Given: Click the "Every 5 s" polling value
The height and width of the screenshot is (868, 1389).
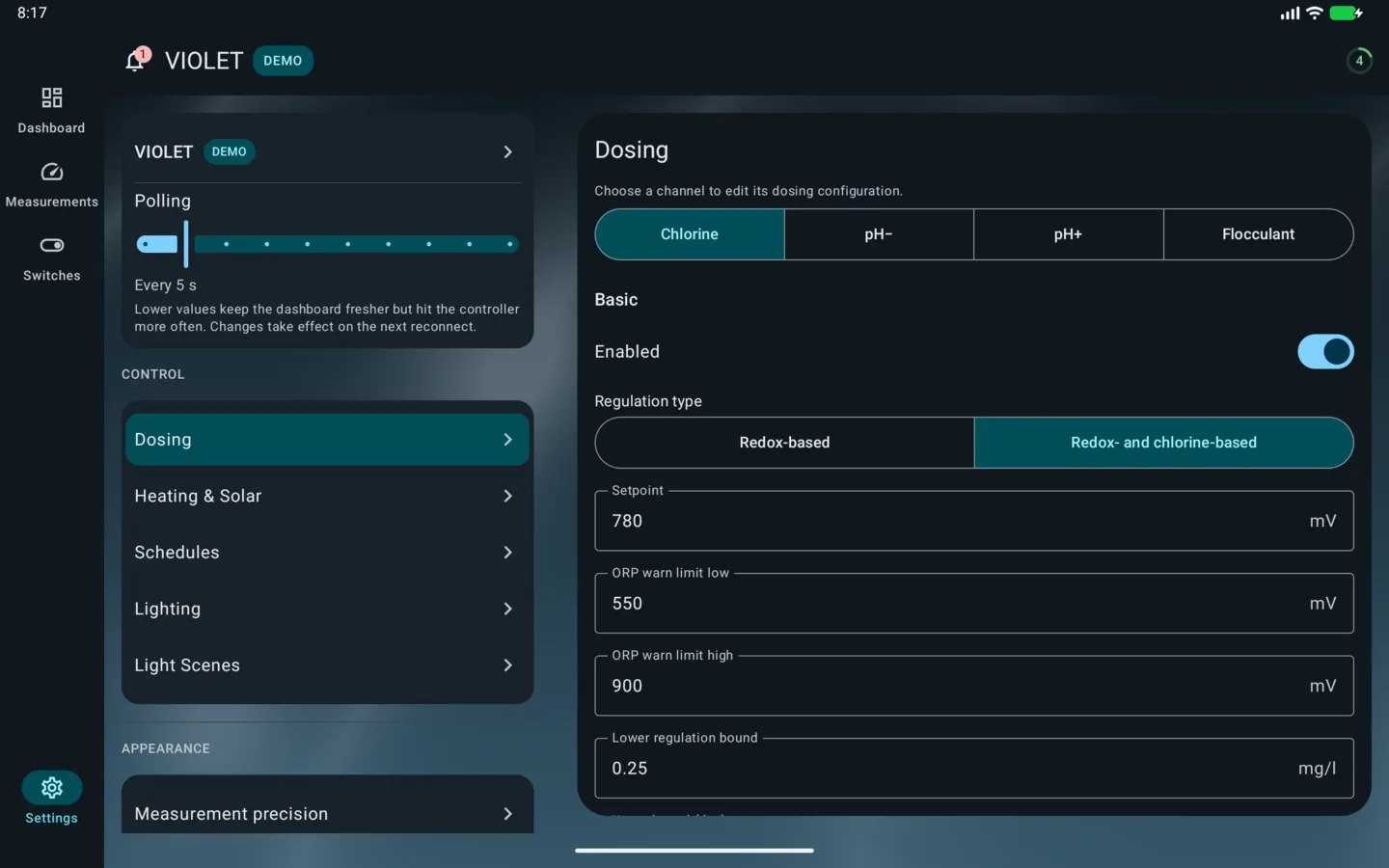Looking at the screenshot, I should 165,285.
